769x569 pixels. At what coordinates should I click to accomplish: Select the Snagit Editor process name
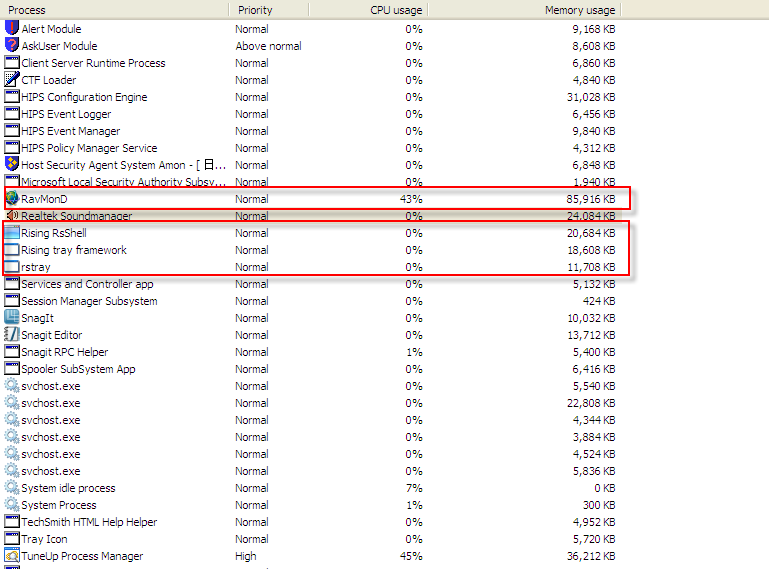coord(52,335)
